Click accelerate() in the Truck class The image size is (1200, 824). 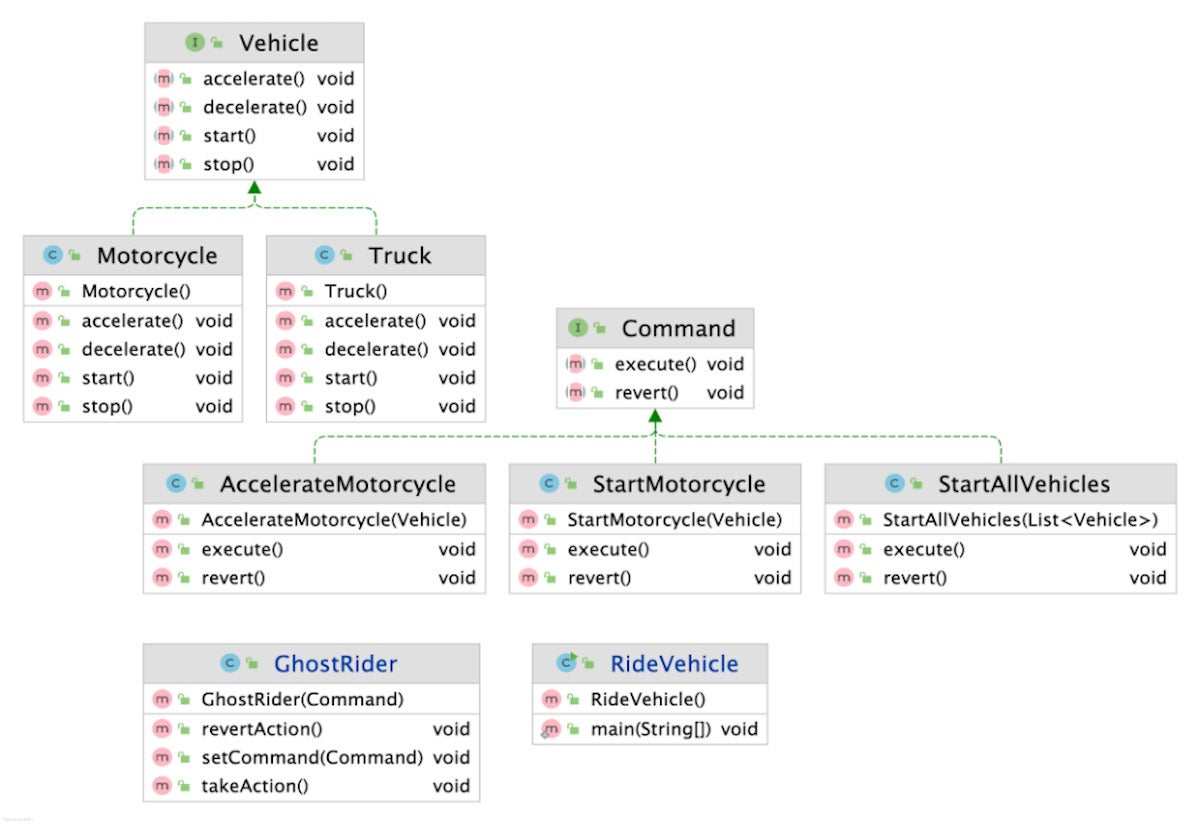tap(375, 321)
